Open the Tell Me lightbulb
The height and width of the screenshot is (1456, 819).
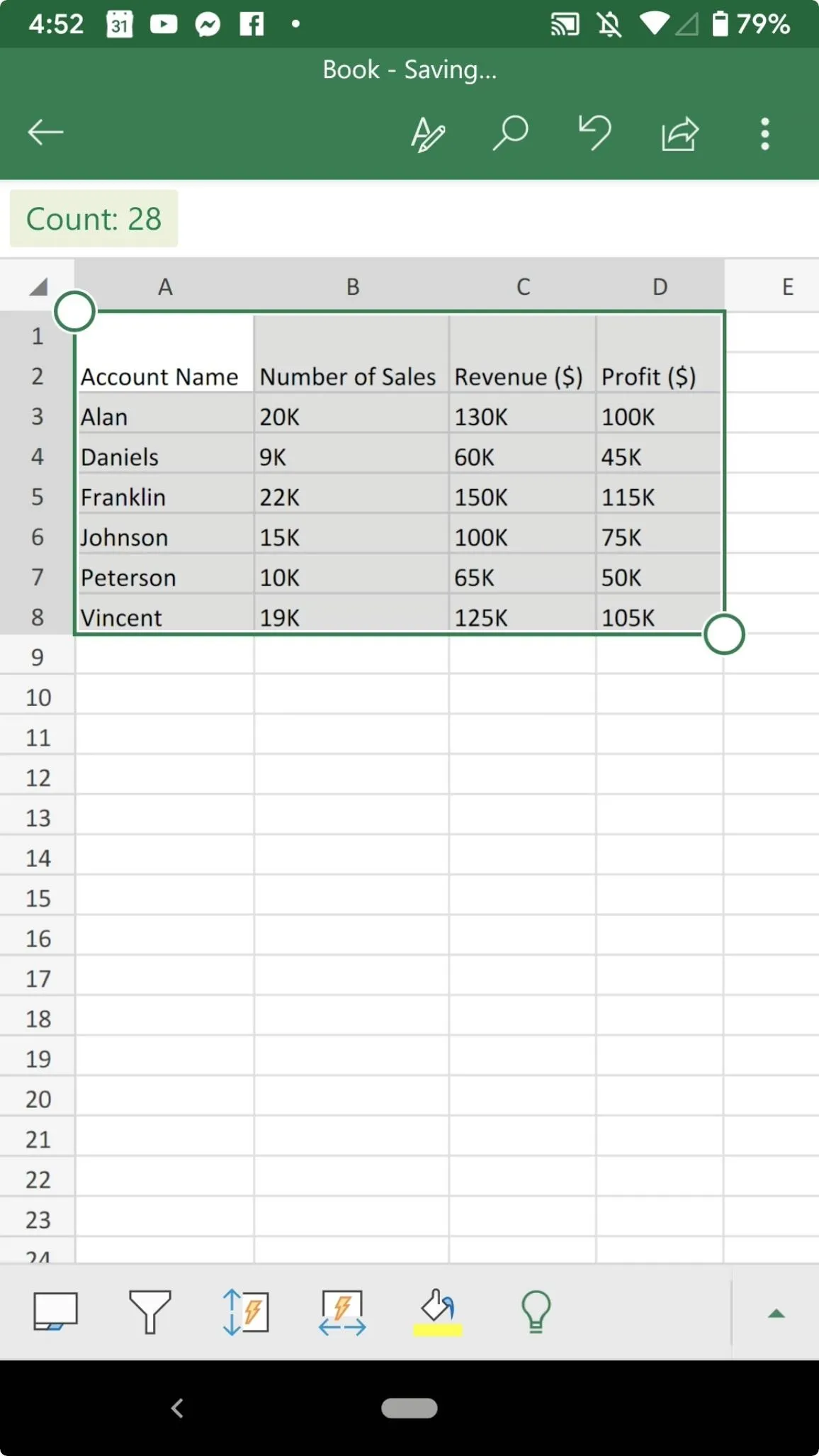pos(536,1311)
